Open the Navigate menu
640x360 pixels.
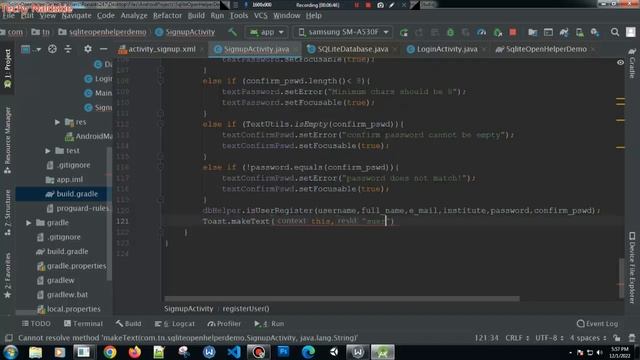pos(76,16)
